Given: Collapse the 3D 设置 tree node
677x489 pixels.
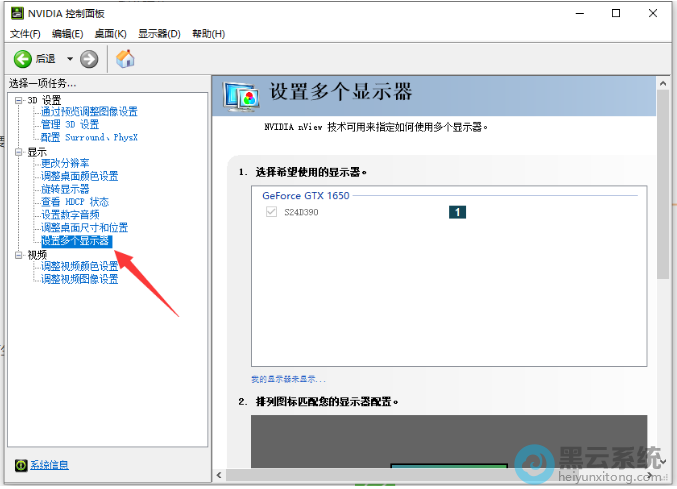Looking at the screenshot, I should coord(18,100).
